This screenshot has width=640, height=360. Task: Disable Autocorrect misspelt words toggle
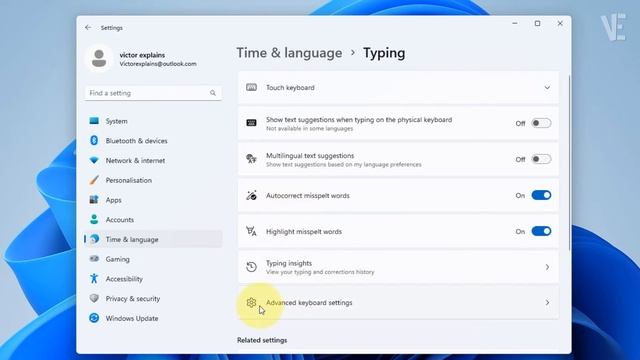pyautogui.click(x=541, y=195)
